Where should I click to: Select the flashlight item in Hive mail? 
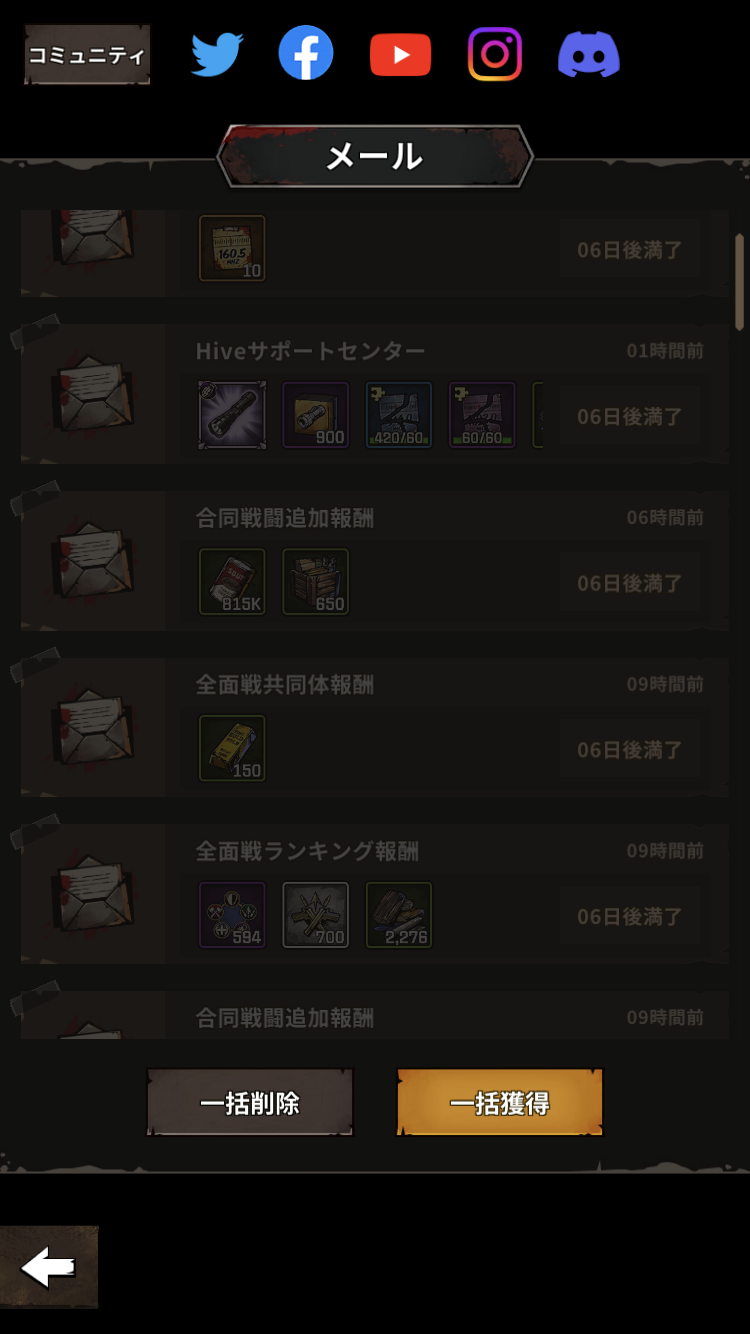232,415
